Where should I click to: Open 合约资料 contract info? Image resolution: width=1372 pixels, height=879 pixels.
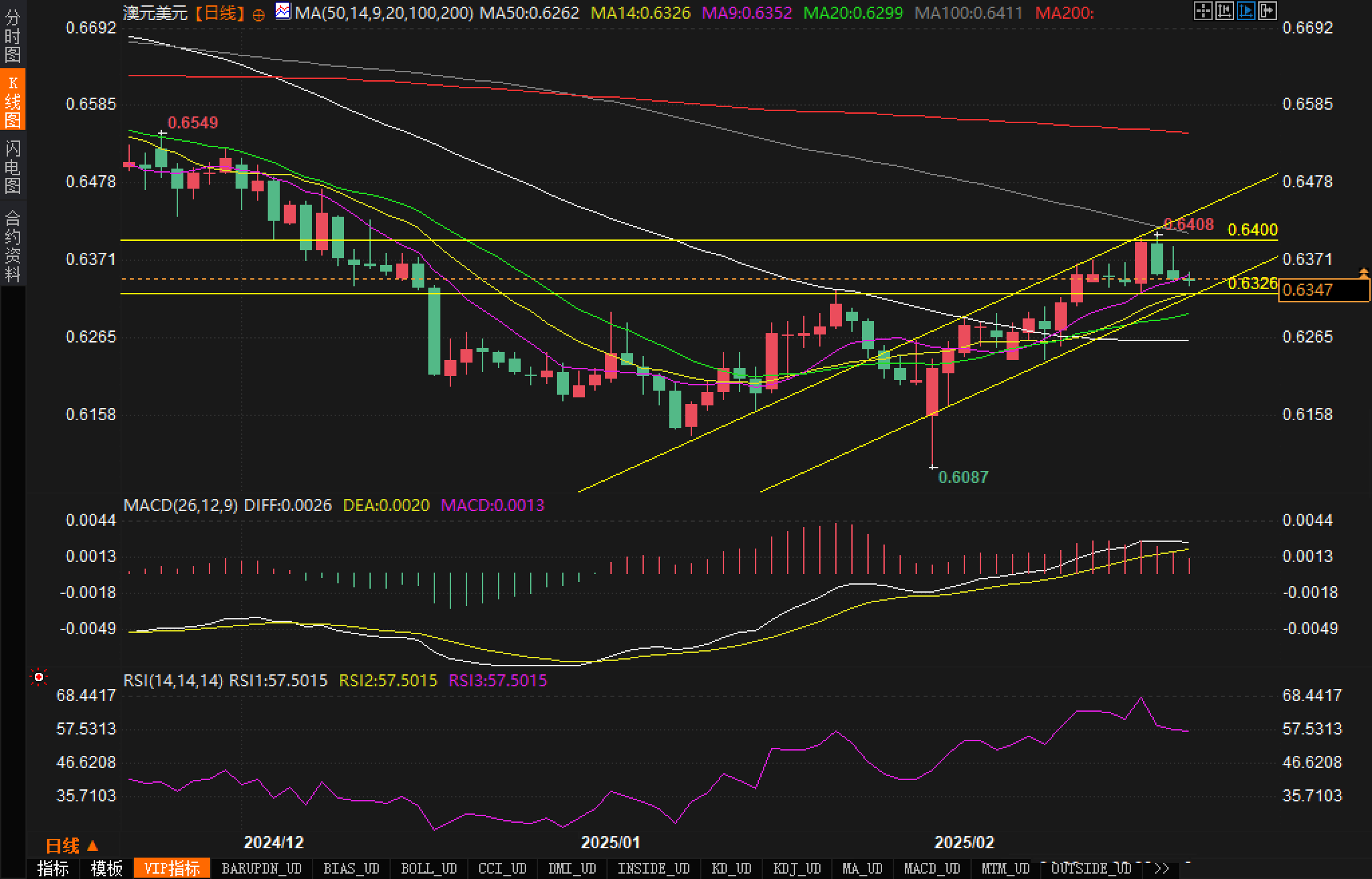point(13,245)
